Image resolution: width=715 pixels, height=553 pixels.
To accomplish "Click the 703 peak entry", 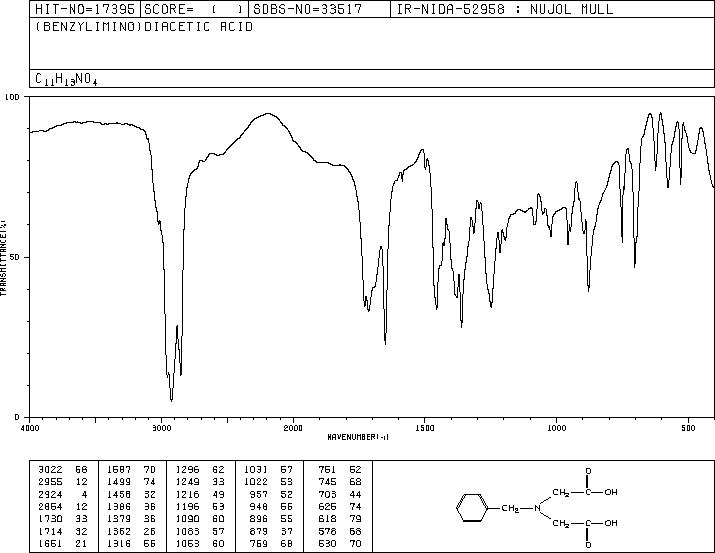I will coord(340,494).
